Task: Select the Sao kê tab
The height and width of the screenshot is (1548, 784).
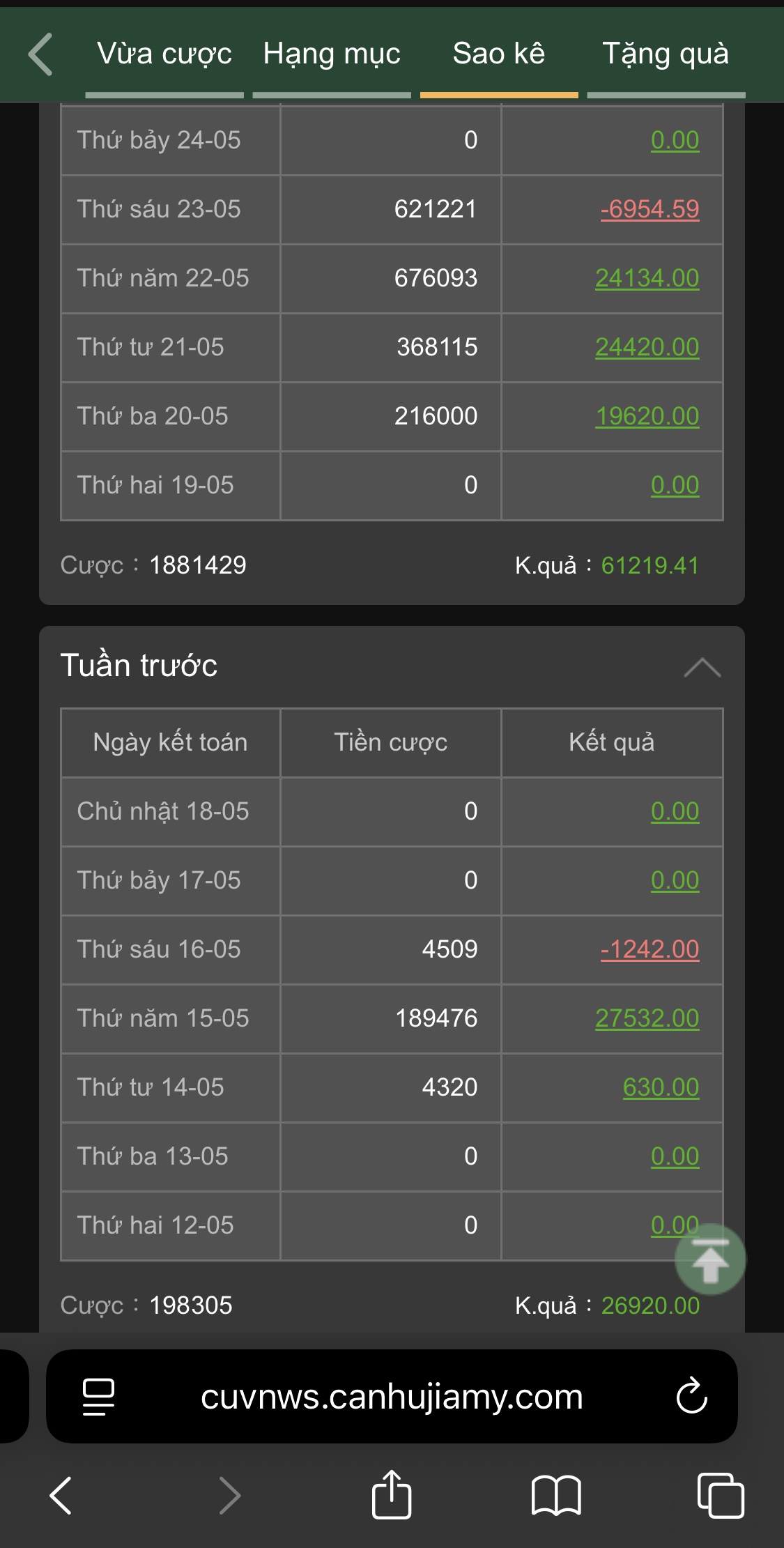Action: click(499, 54)
